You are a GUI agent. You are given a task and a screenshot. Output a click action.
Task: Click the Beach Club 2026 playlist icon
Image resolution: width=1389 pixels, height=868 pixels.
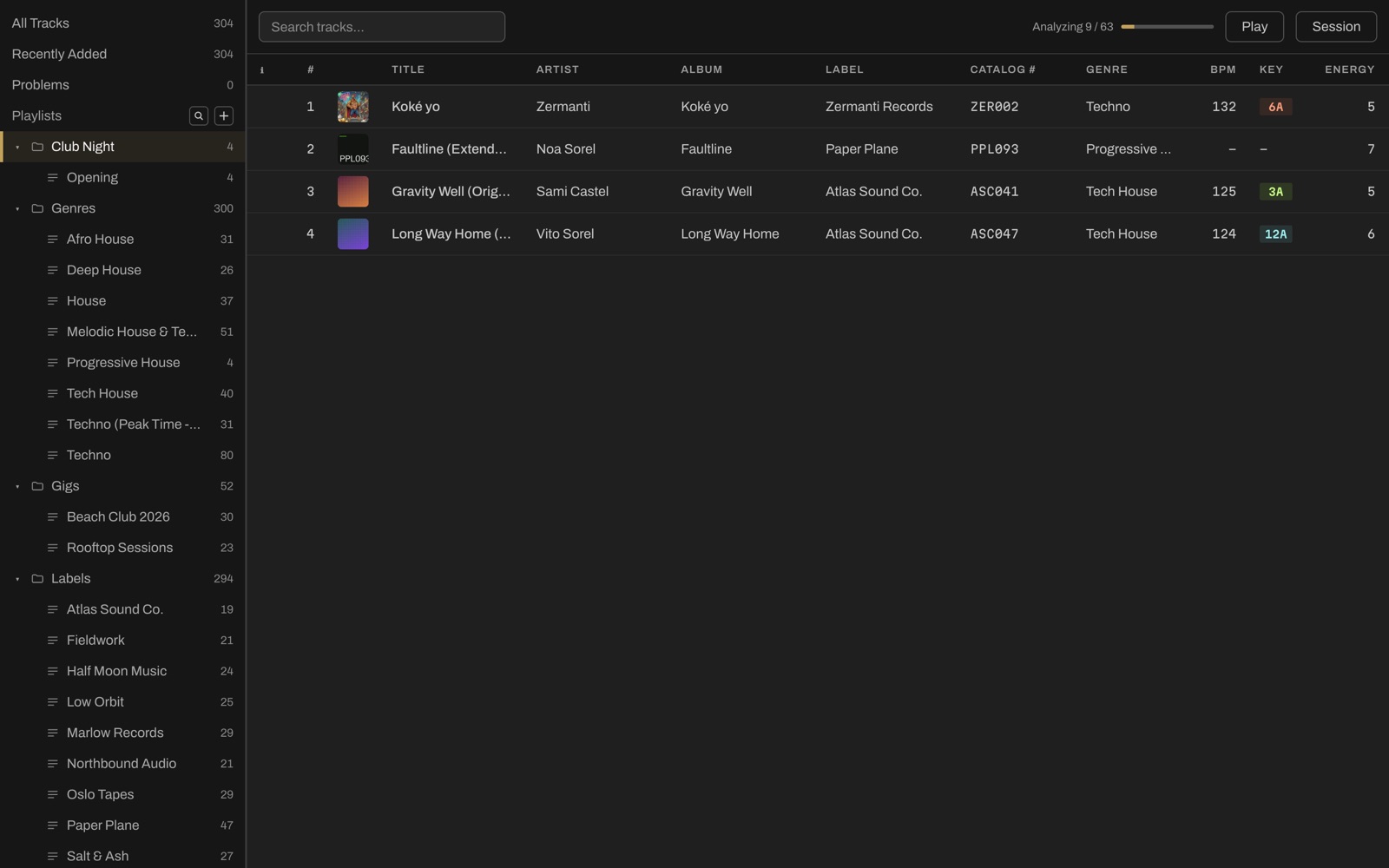pyautogui.click(x=53, y=517)
